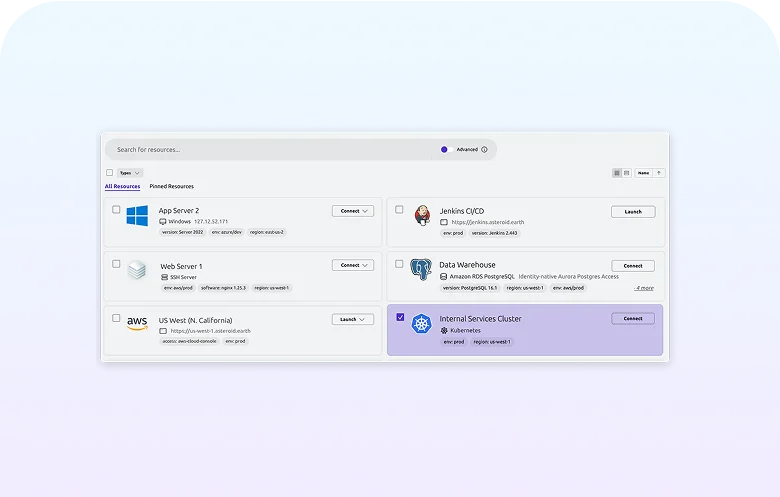This screenshot has height=497, width=780.
Task: Click the Jenkins CI/CD mascot icon
Action: (422, 215)
